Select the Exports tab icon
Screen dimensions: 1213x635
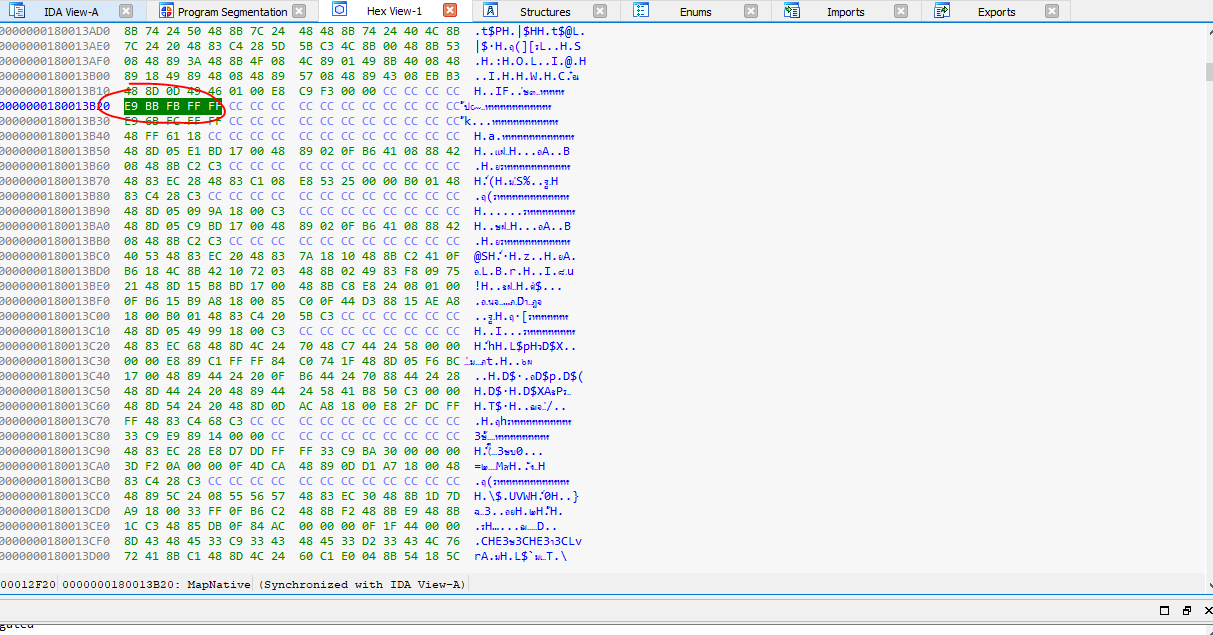click(942, 11)
